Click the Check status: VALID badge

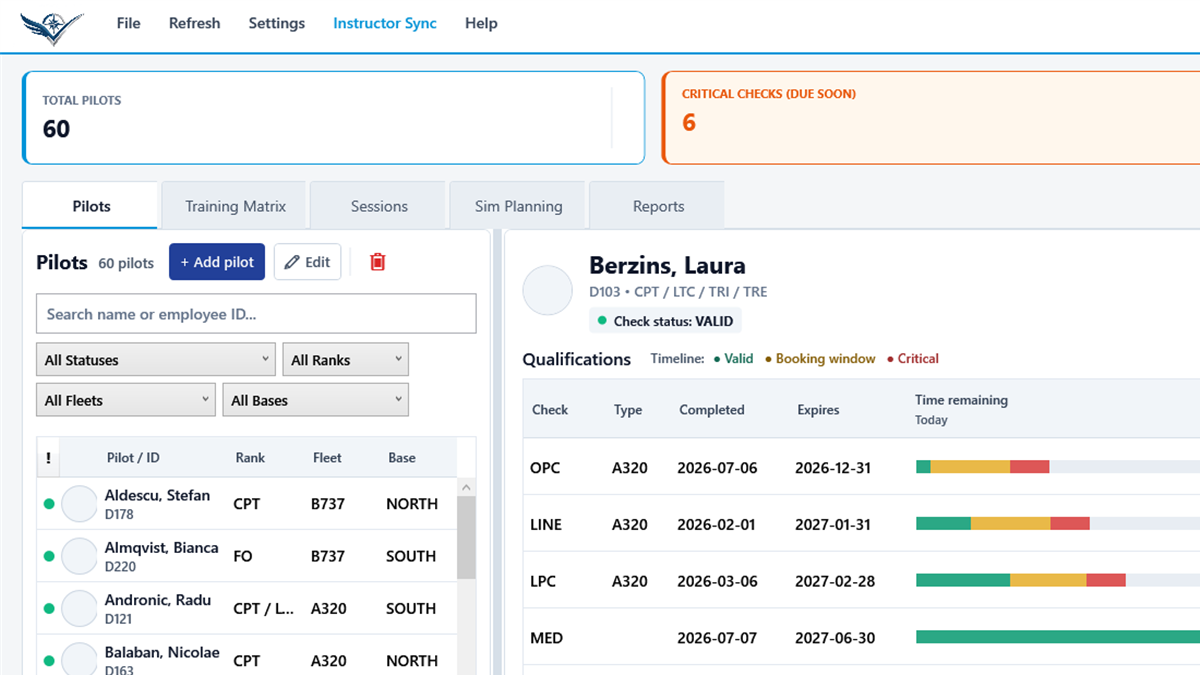(x=666, y=321)
